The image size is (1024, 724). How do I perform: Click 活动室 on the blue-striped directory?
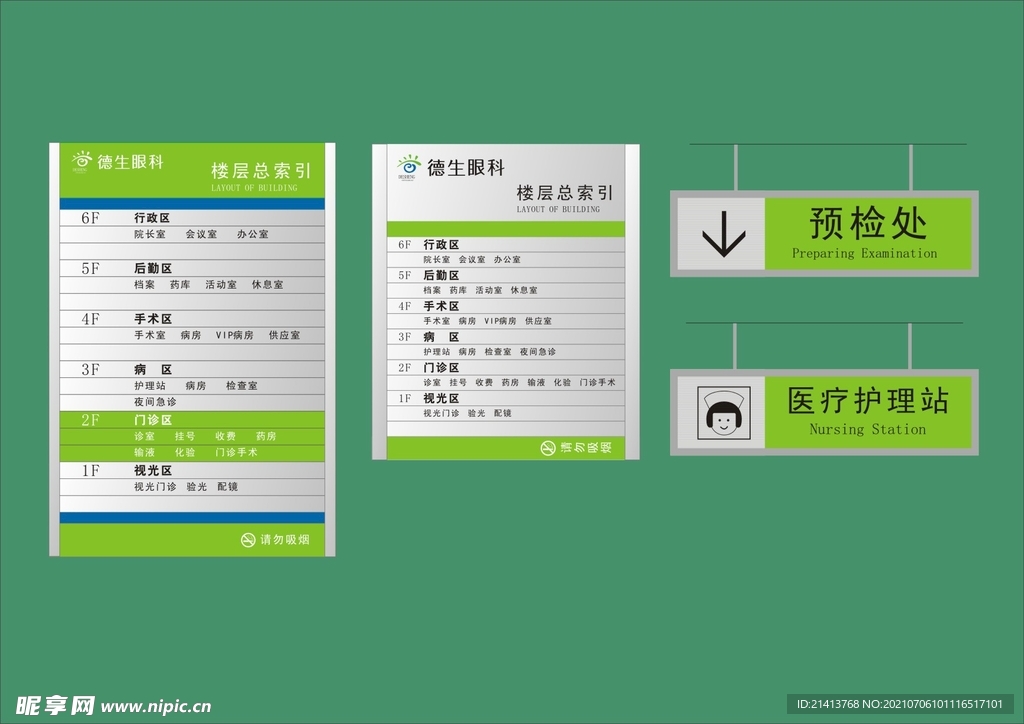[221, 285]
